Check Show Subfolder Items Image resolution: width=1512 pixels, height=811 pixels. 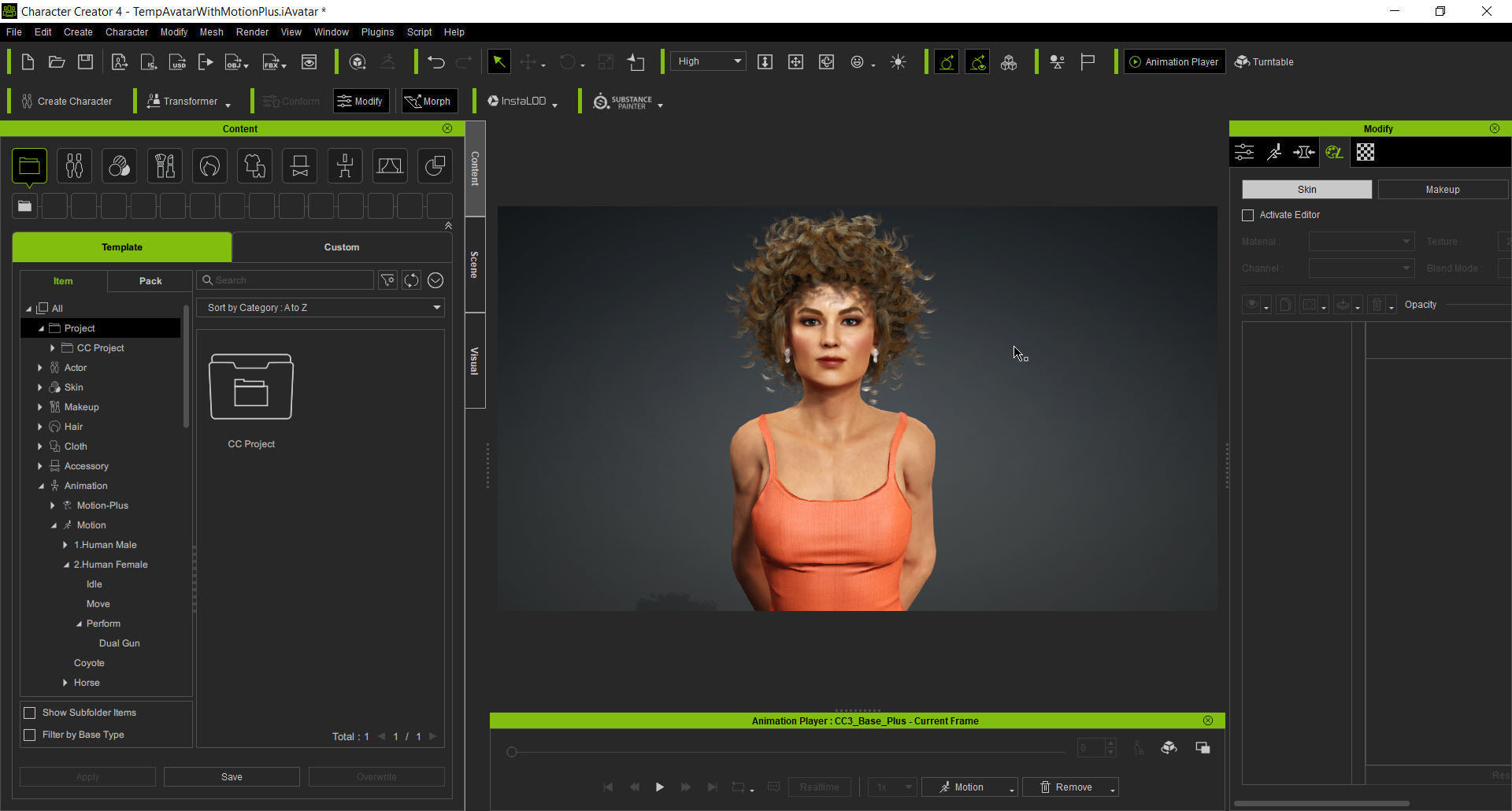point(30,713)
